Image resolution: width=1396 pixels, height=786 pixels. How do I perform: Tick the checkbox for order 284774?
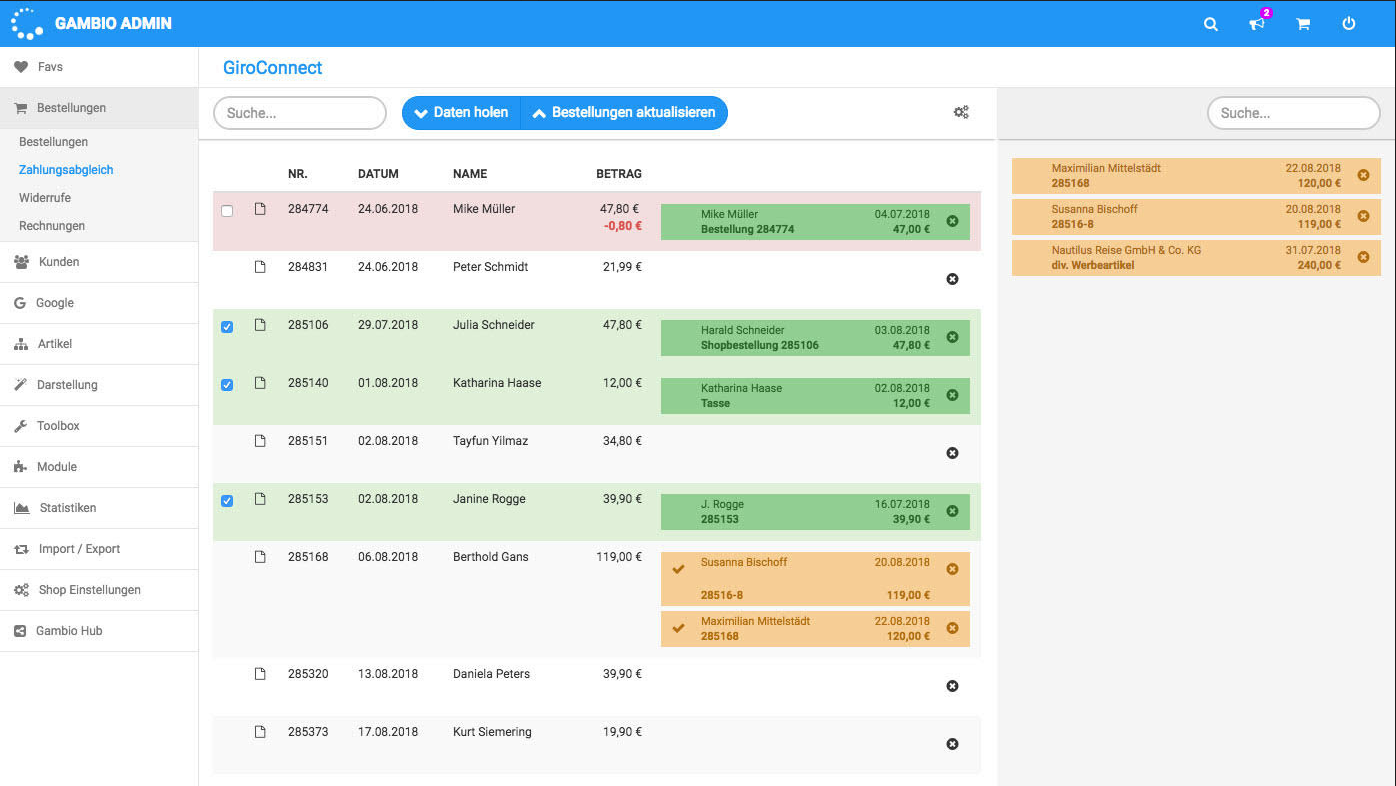pos(227,211)
